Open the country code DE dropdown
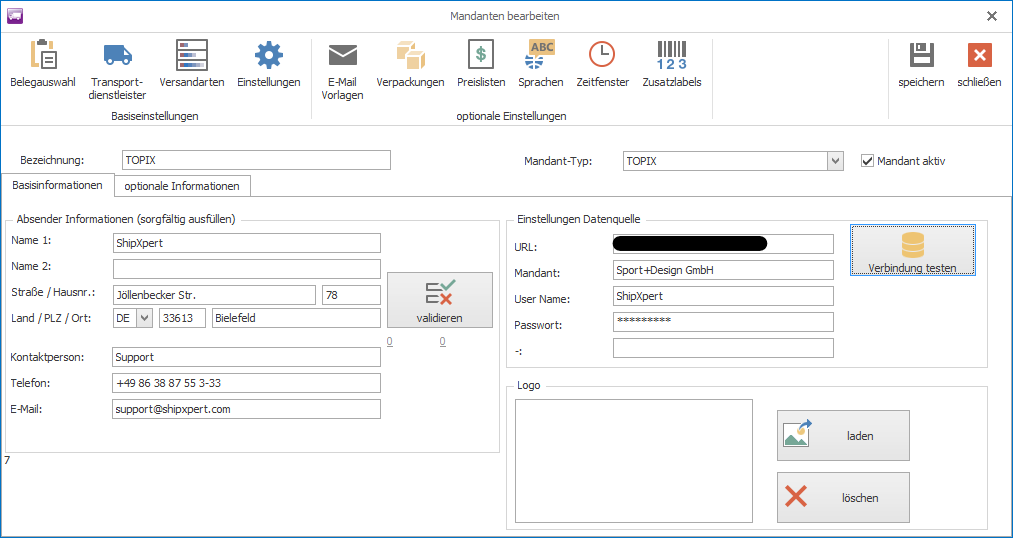Screen dimensions: 1013x538 [145, 318]
